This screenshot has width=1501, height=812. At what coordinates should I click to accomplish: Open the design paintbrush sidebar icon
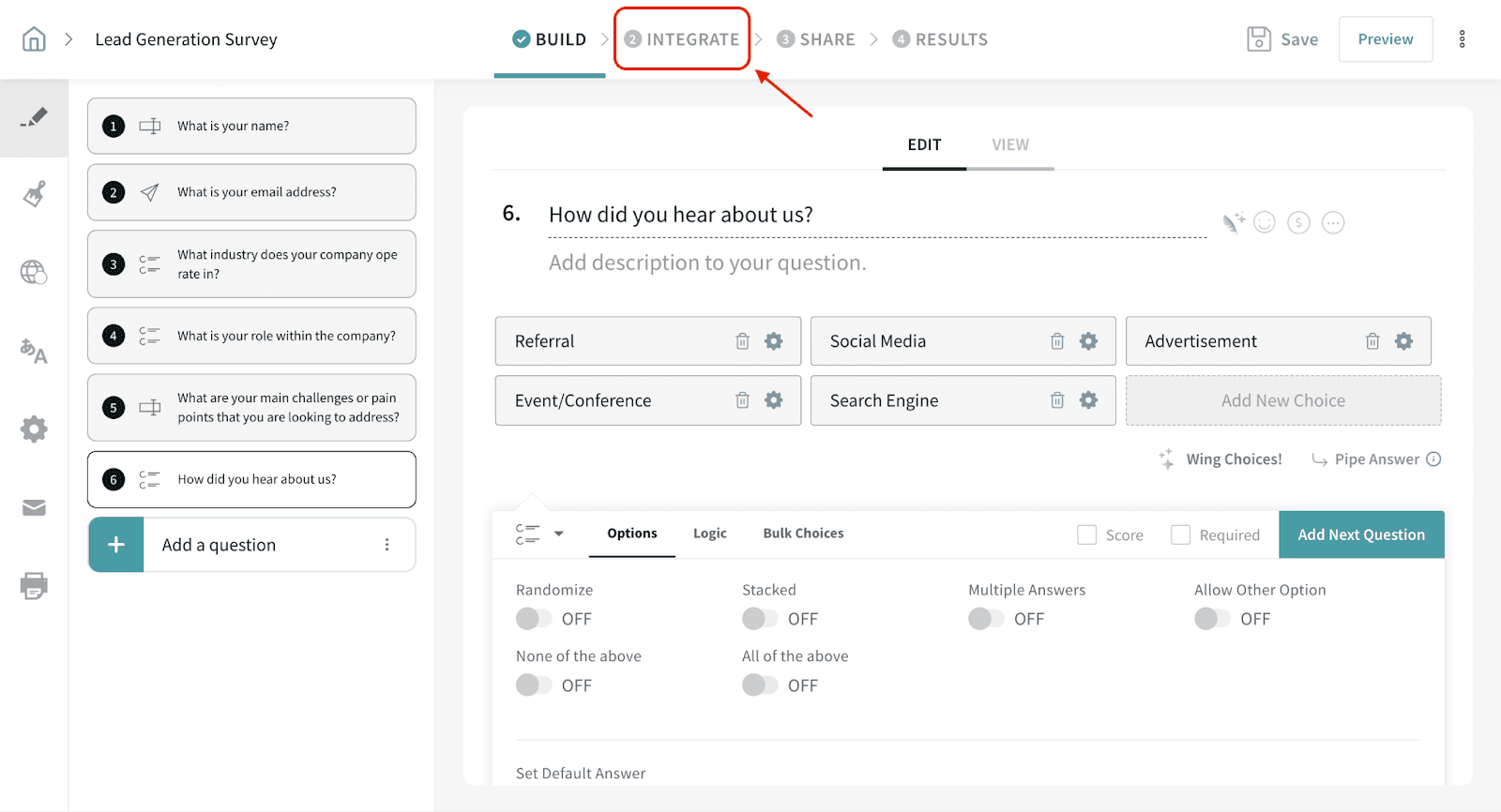(x=34, y=195)
